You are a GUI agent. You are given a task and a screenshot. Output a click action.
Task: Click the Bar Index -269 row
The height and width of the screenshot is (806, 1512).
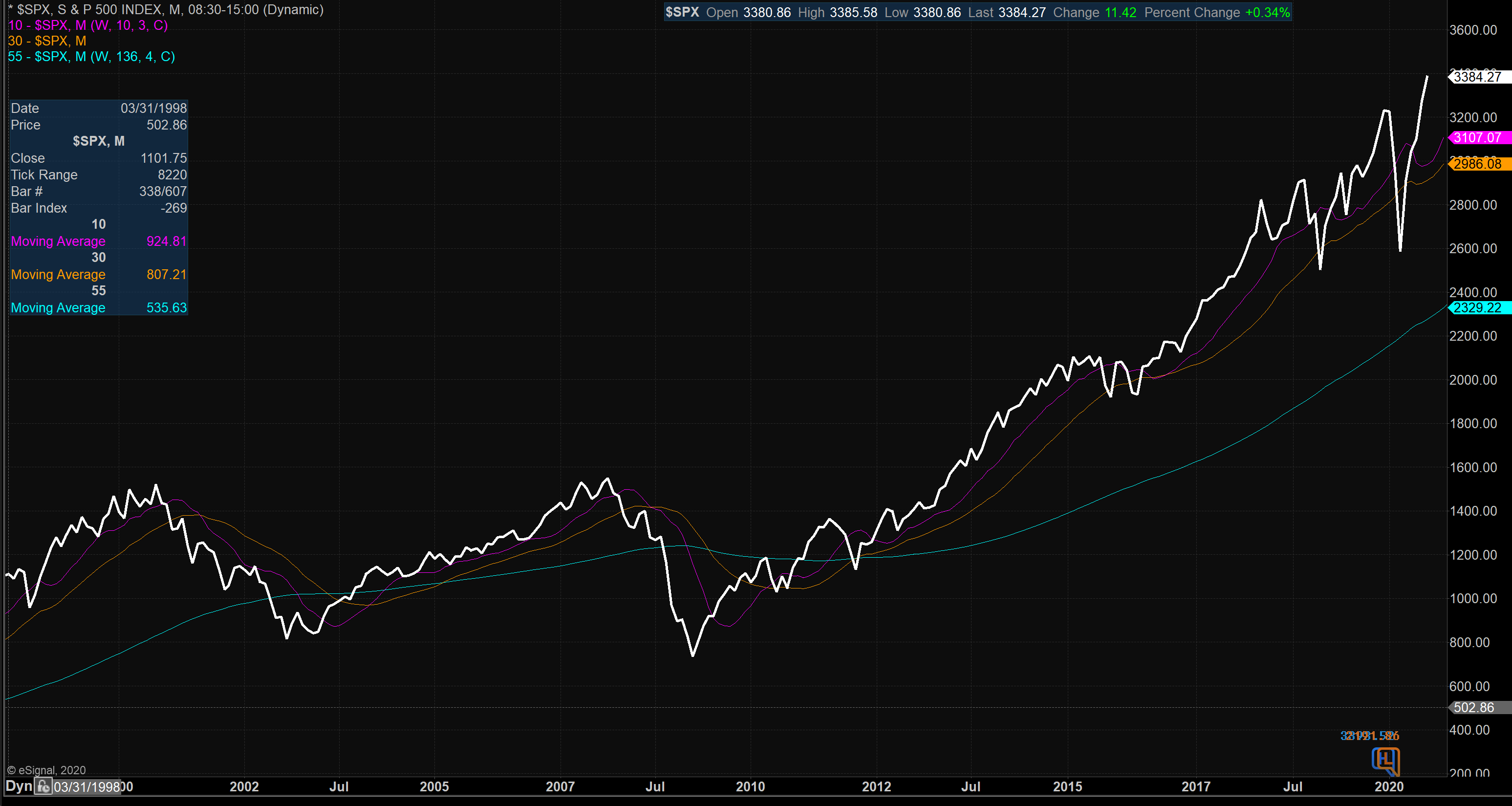[x=99, y=208]
